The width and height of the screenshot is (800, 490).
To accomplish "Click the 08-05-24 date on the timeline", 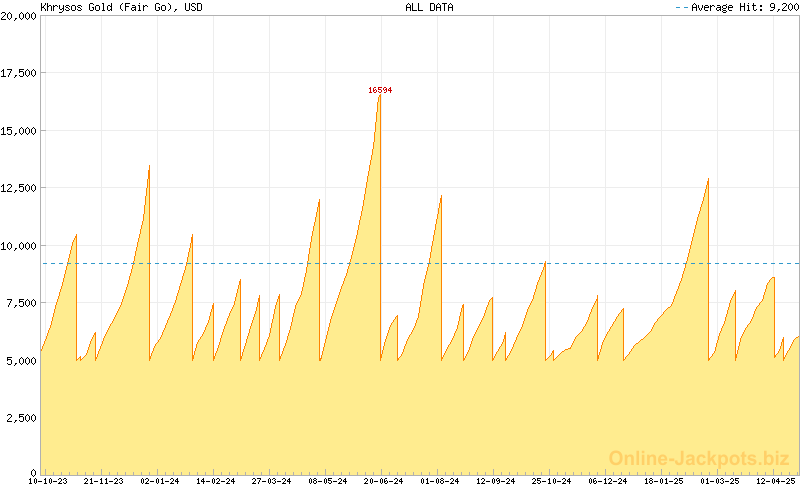I will (328, 481).
